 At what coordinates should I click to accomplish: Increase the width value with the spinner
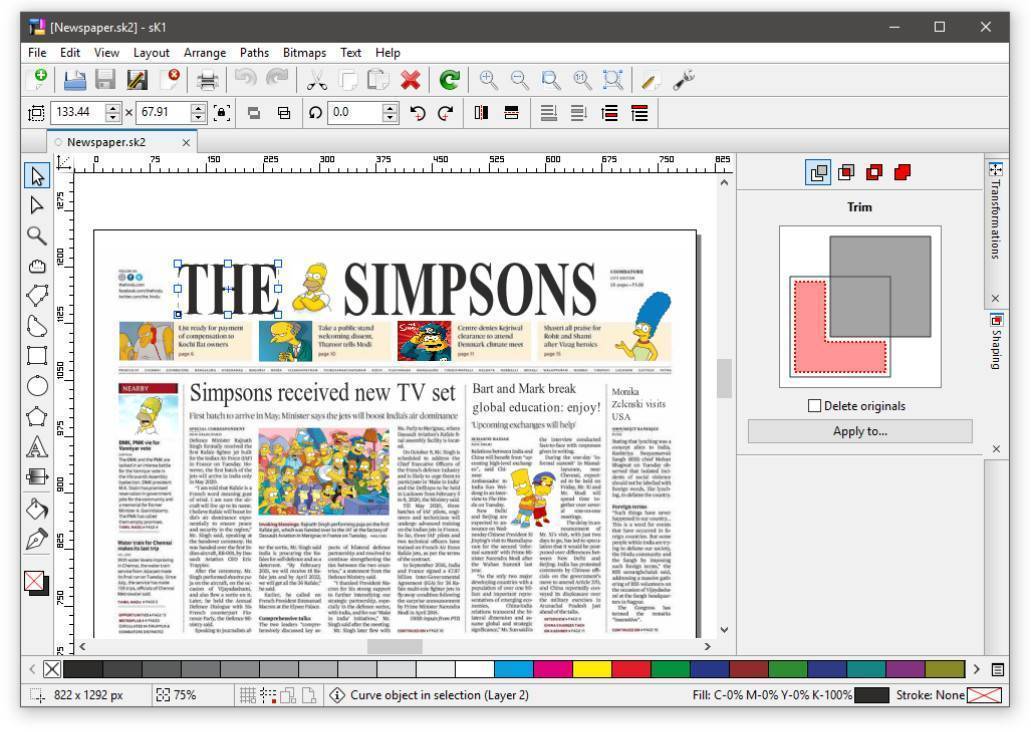[x=113, y=108]
